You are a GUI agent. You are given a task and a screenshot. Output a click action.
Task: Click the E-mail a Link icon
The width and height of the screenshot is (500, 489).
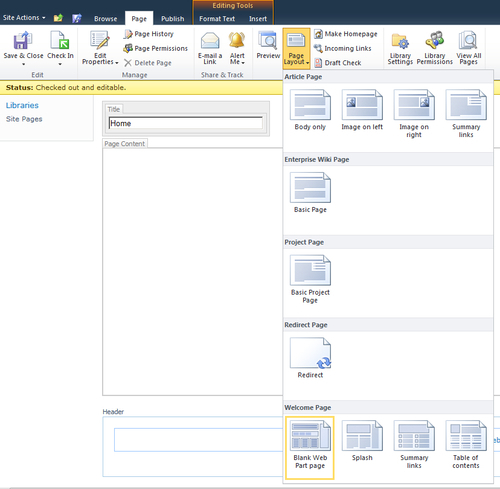click(x=210, y=41)
